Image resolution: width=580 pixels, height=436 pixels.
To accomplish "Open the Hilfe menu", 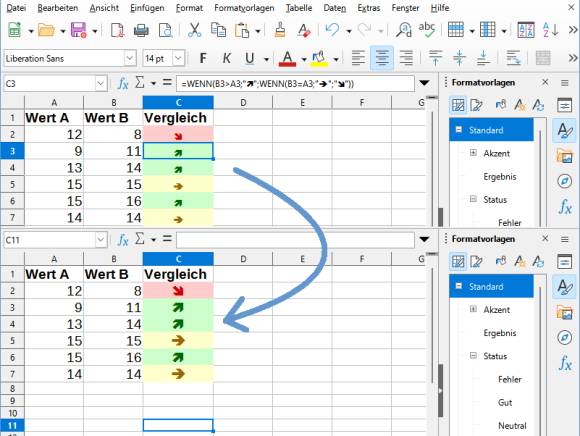I will (440, 8).
